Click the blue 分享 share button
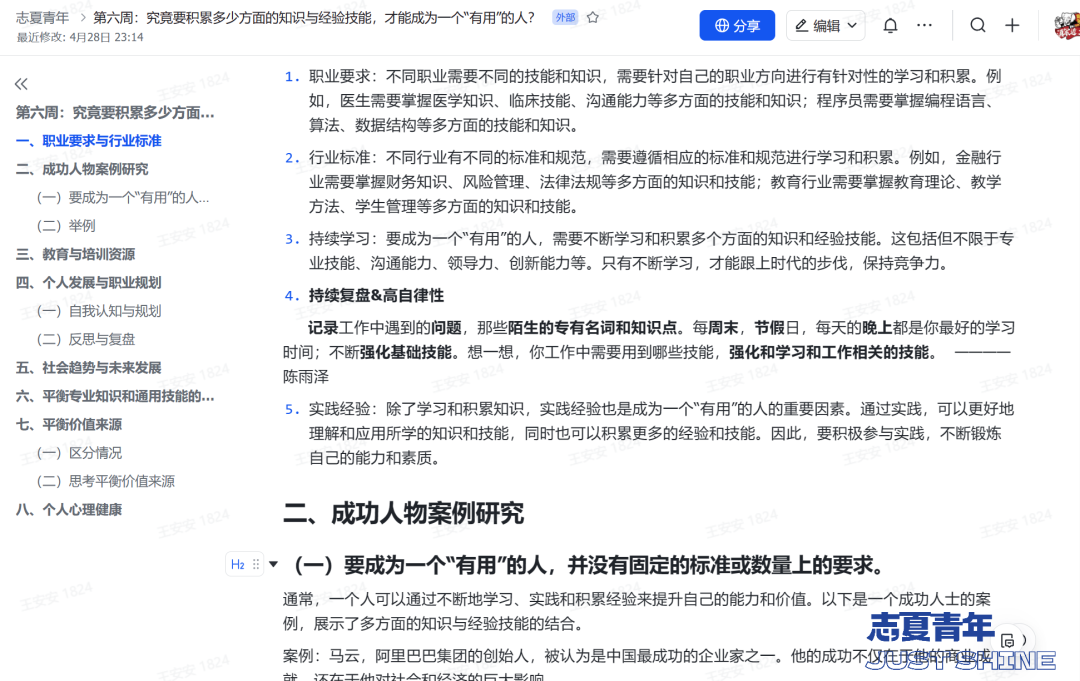 click(x=737, y=25)
